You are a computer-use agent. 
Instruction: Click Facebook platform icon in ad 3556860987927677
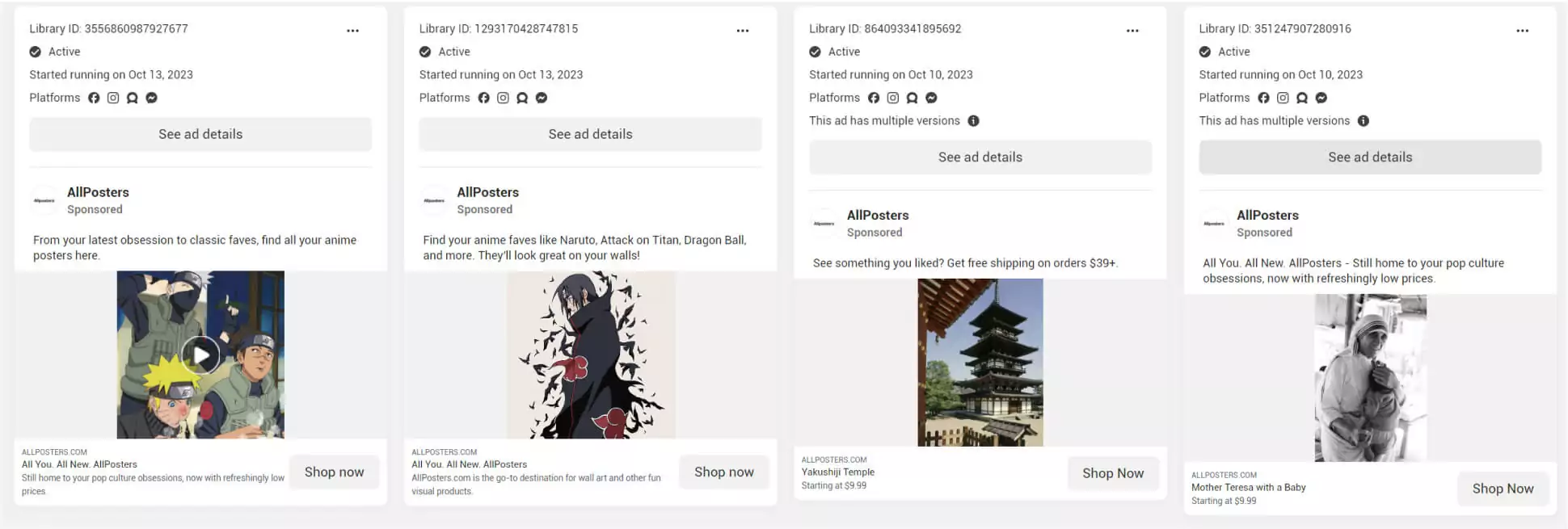[94, 98]
